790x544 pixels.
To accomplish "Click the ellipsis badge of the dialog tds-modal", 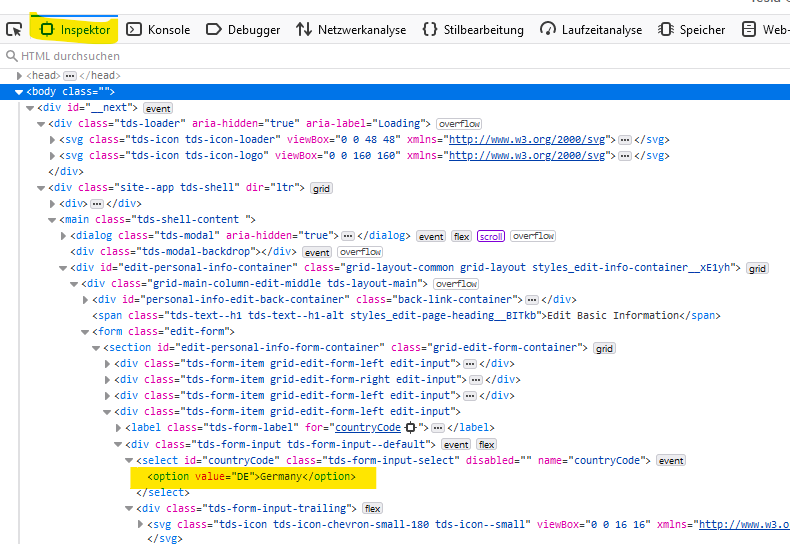I will [x=348, y=236].
